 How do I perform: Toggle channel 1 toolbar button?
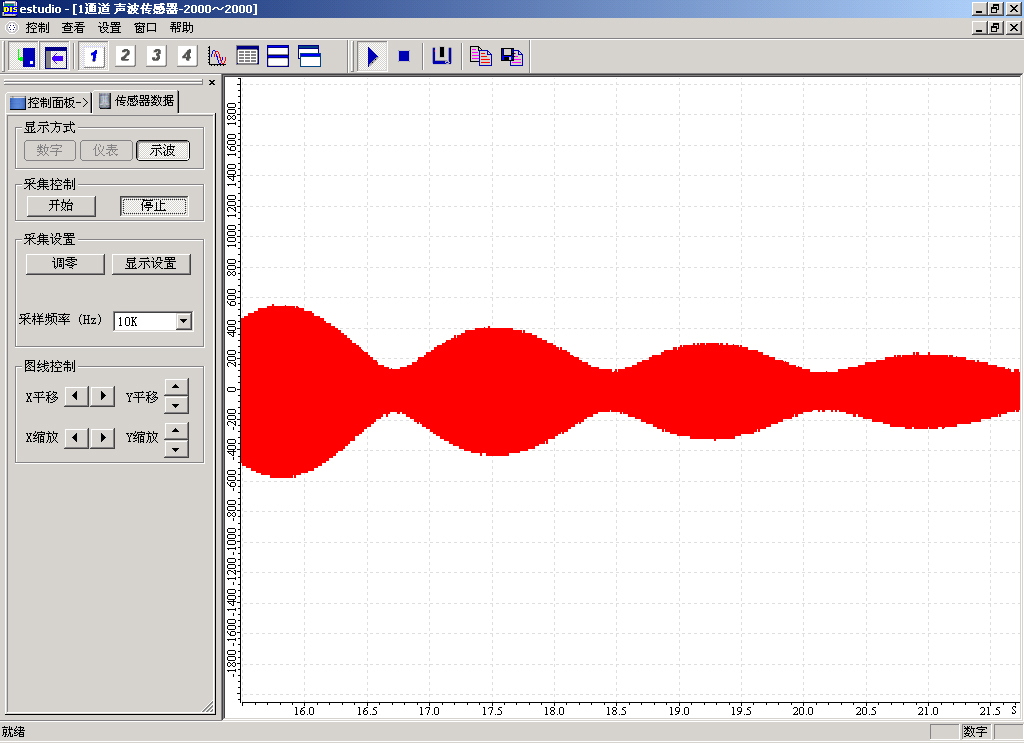coord(94,56)
